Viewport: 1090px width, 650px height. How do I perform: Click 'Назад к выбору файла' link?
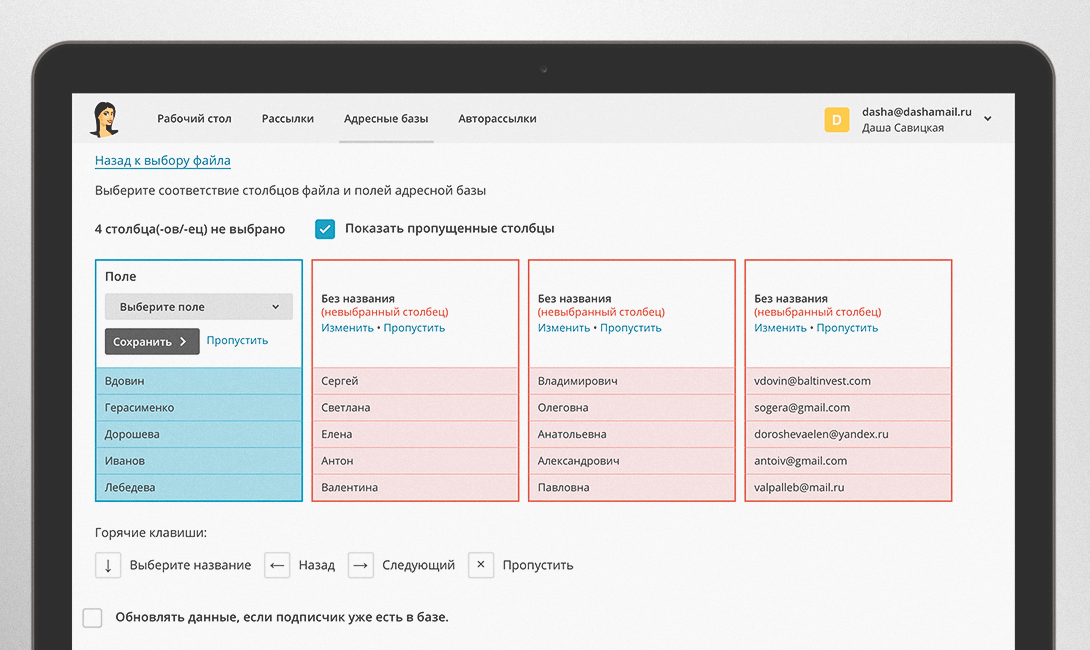click(163, 161)
